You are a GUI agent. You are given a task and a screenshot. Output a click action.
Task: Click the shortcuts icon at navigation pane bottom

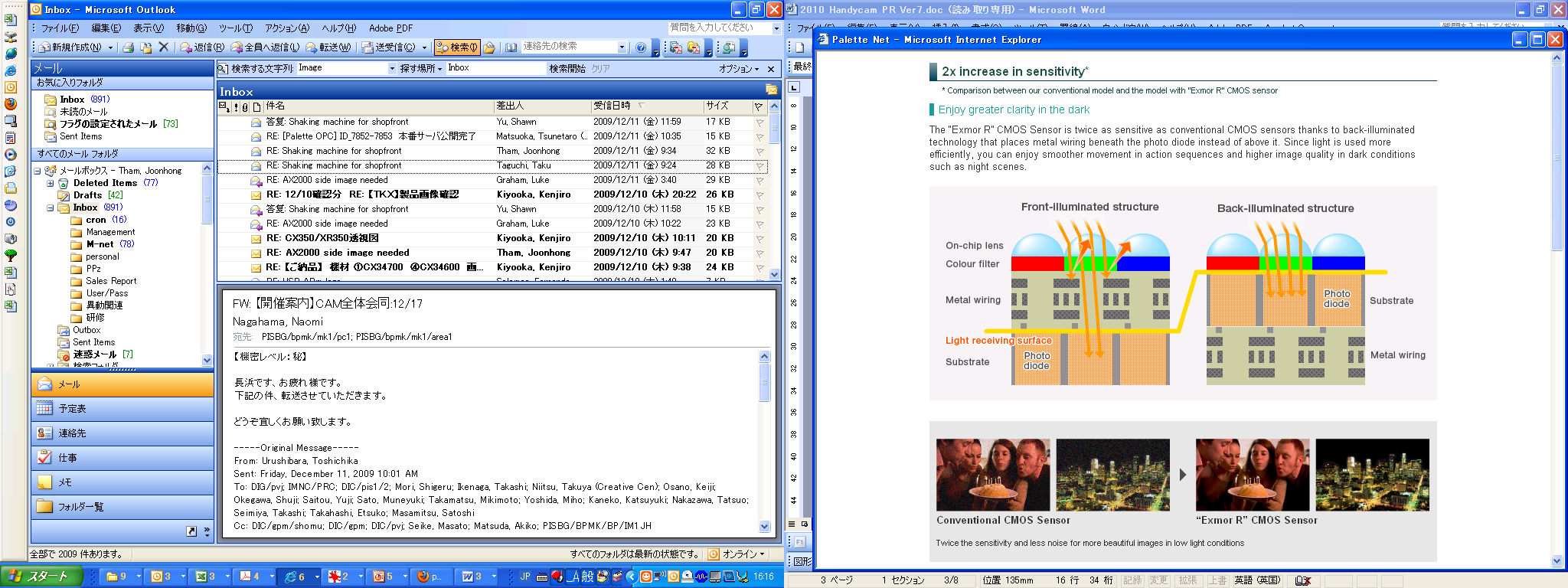pyautogui.click(x=191, y=531)
